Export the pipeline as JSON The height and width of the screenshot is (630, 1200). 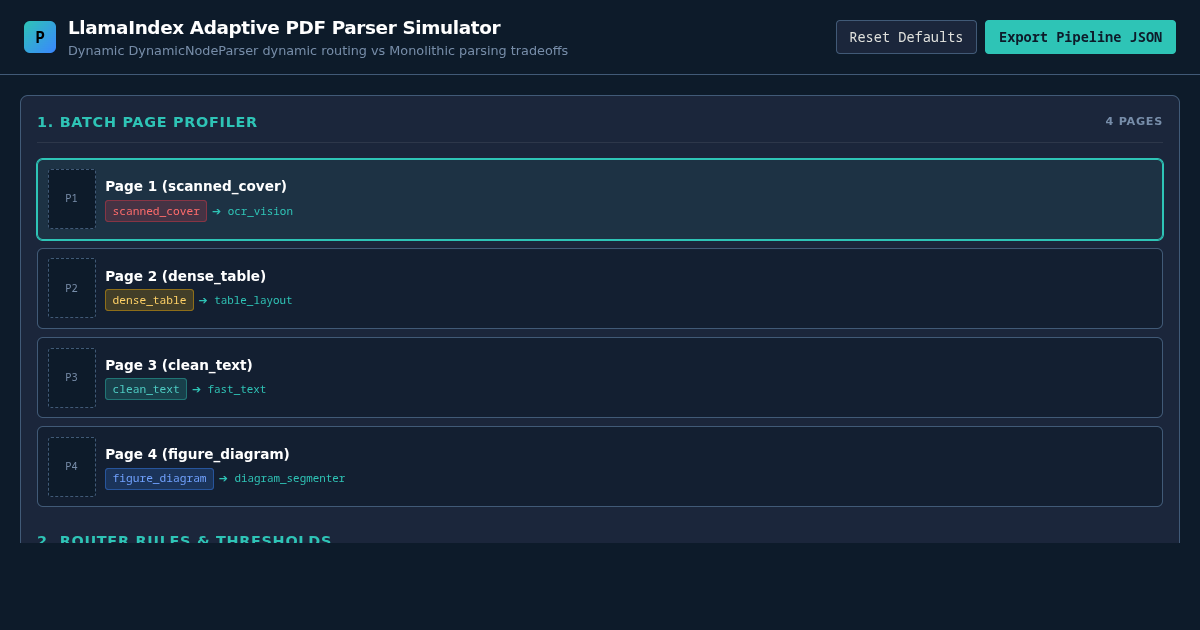click(1080, 37)
